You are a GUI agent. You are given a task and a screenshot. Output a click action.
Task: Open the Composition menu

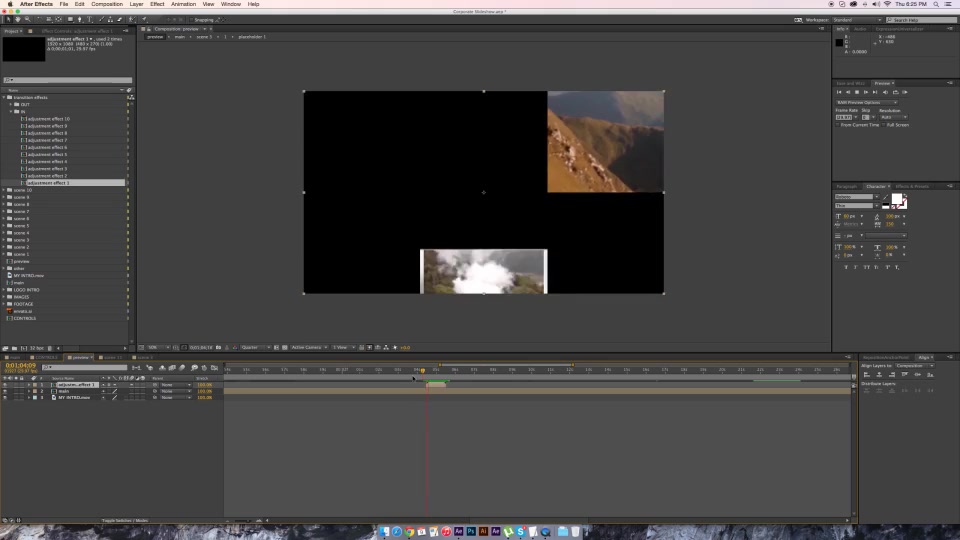107,4
